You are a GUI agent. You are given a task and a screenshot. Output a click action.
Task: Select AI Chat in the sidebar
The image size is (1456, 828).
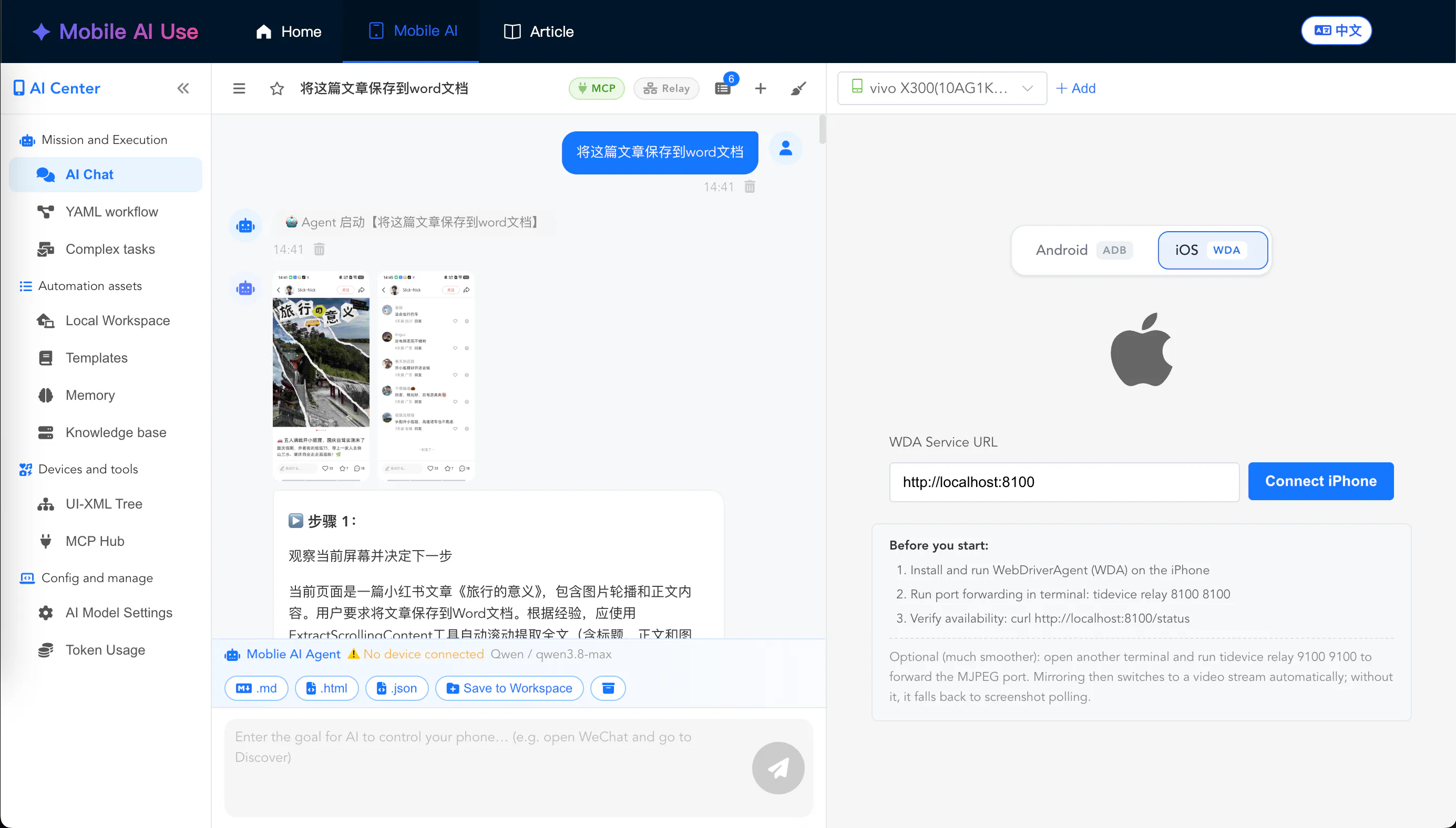[106, 174]
